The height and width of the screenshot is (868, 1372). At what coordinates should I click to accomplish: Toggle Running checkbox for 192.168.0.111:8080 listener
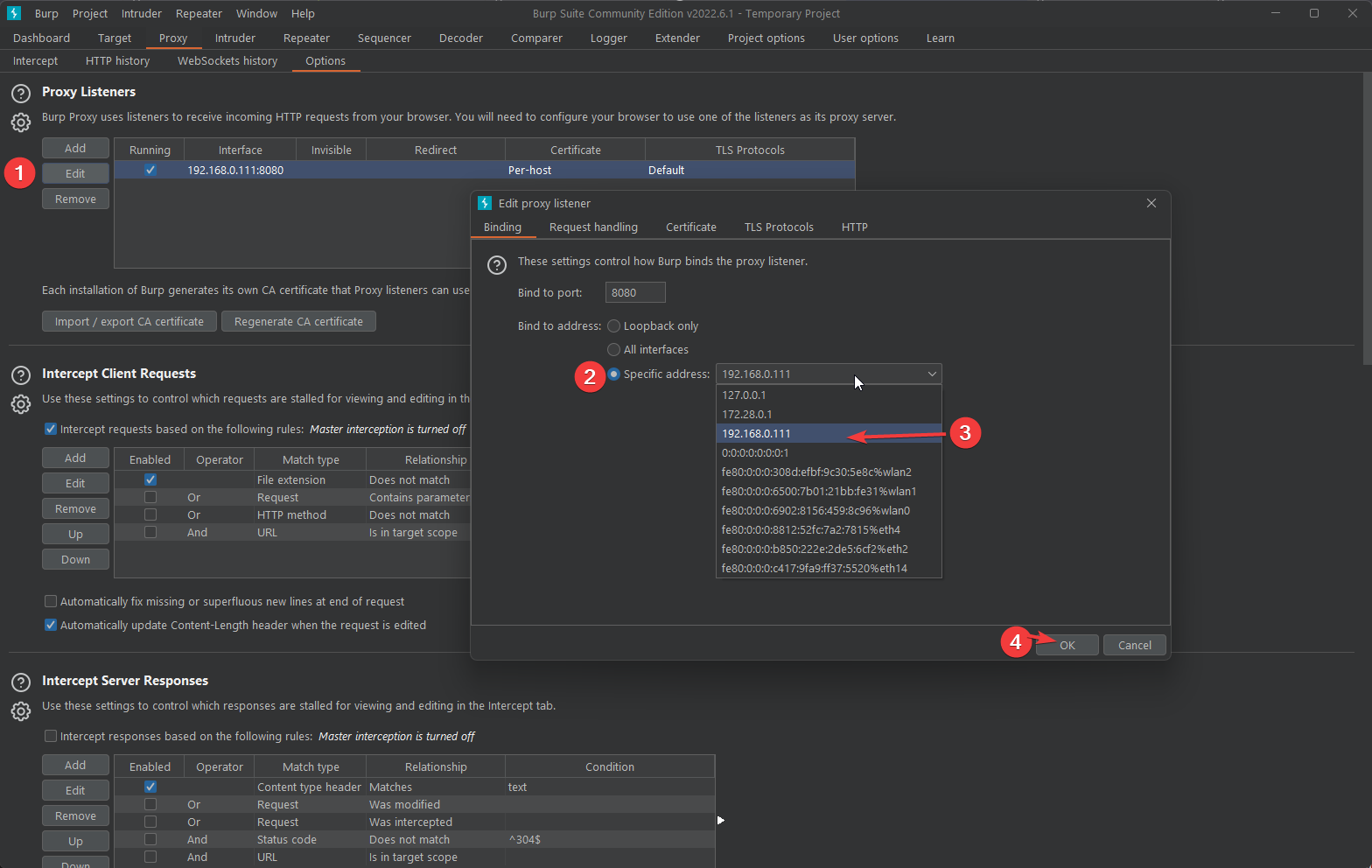[x=150, y=170]
